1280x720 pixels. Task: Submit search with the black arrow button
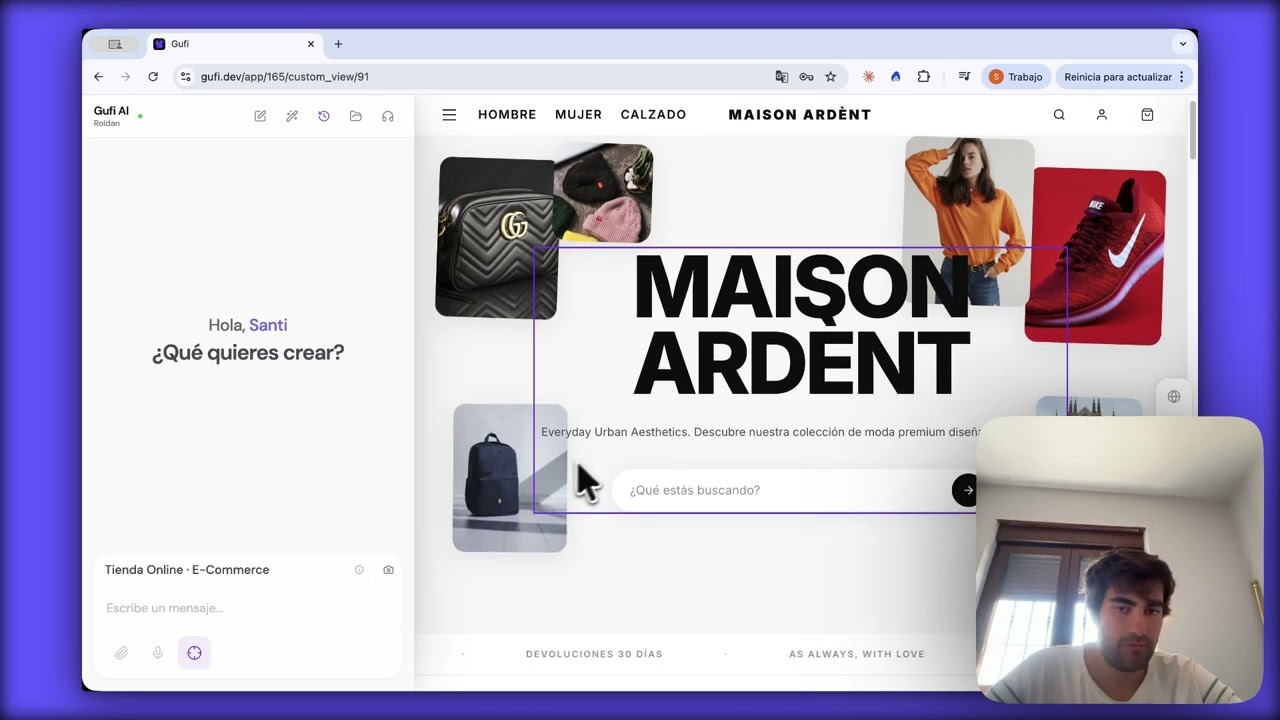click(x=966, y=490)
